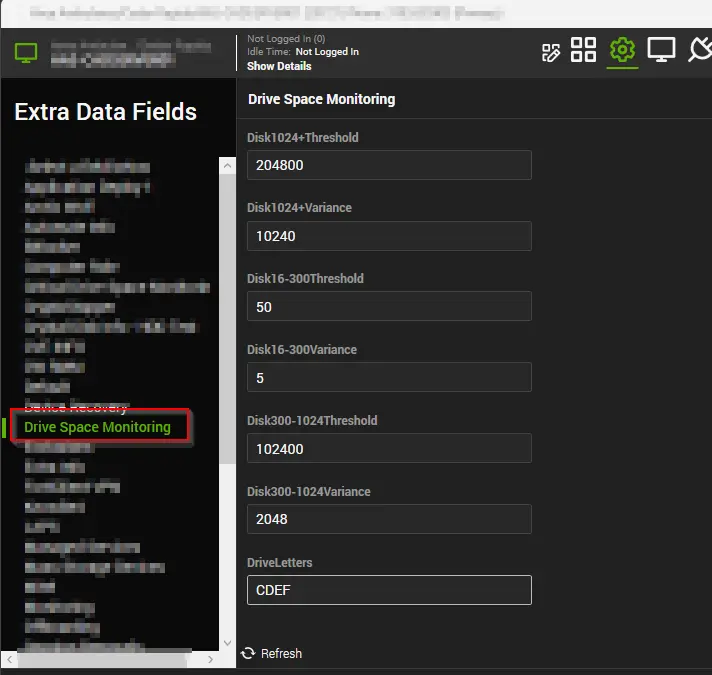Image resolution: width=712 pixels, height=675 pixels.
Task: Click Show Details link
Action: point(279,66)
